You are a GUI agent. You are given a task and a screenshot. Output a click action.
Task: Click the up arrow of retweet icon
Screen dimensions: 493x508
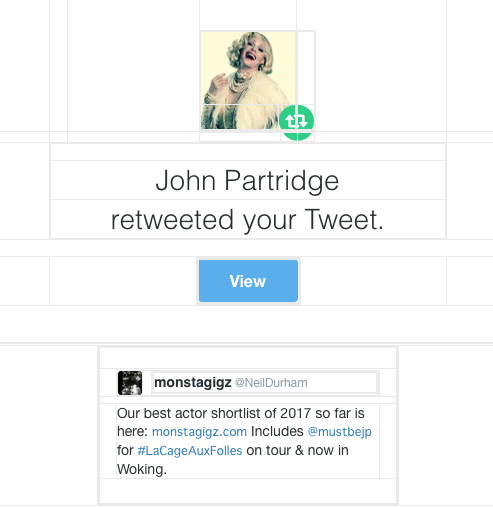click(291, 121)
